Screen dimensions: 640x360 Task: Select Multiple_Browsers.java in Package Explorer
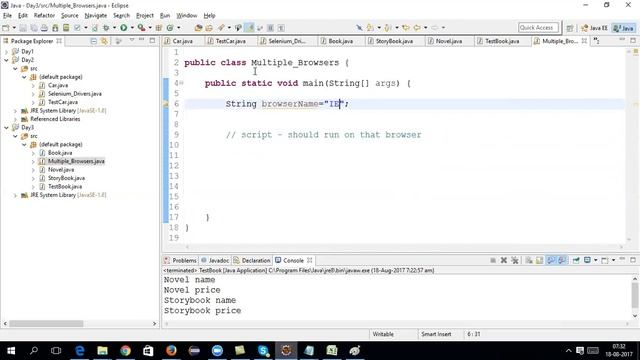[x=76, y=161]
